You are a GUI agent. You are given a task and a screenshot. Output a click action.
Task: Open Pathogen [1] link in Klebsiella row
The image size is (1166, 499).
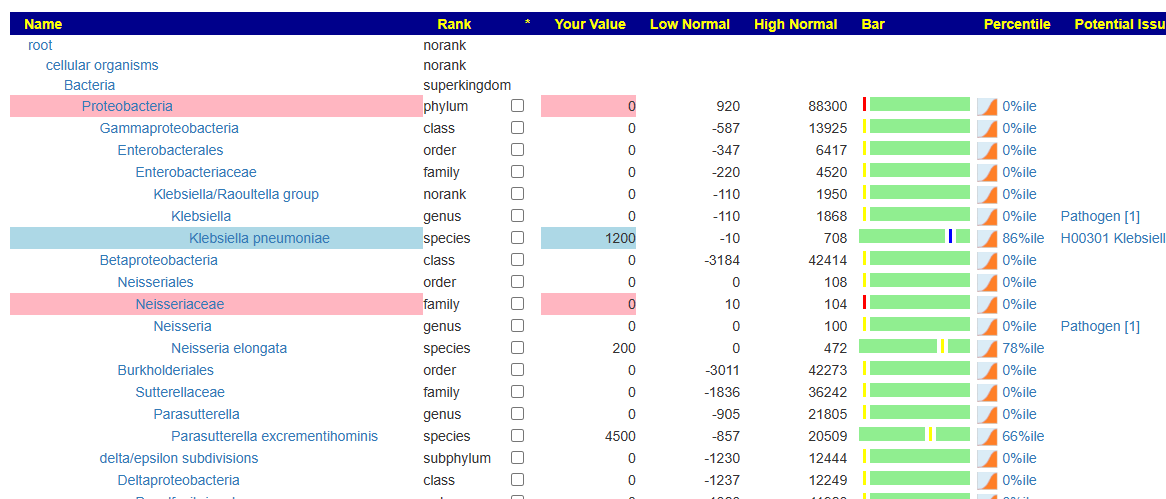click(1100, 216)
